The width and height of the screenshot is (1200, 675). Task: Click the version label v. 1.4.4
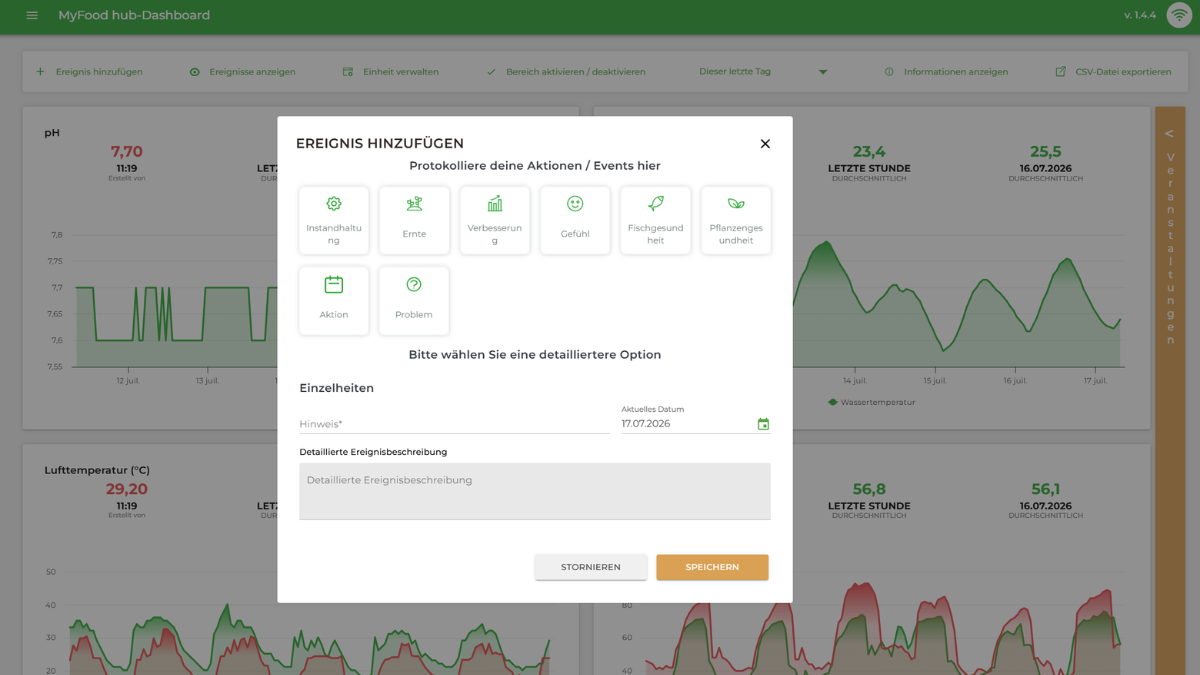pyautogui.click(x=1140, y=16)
